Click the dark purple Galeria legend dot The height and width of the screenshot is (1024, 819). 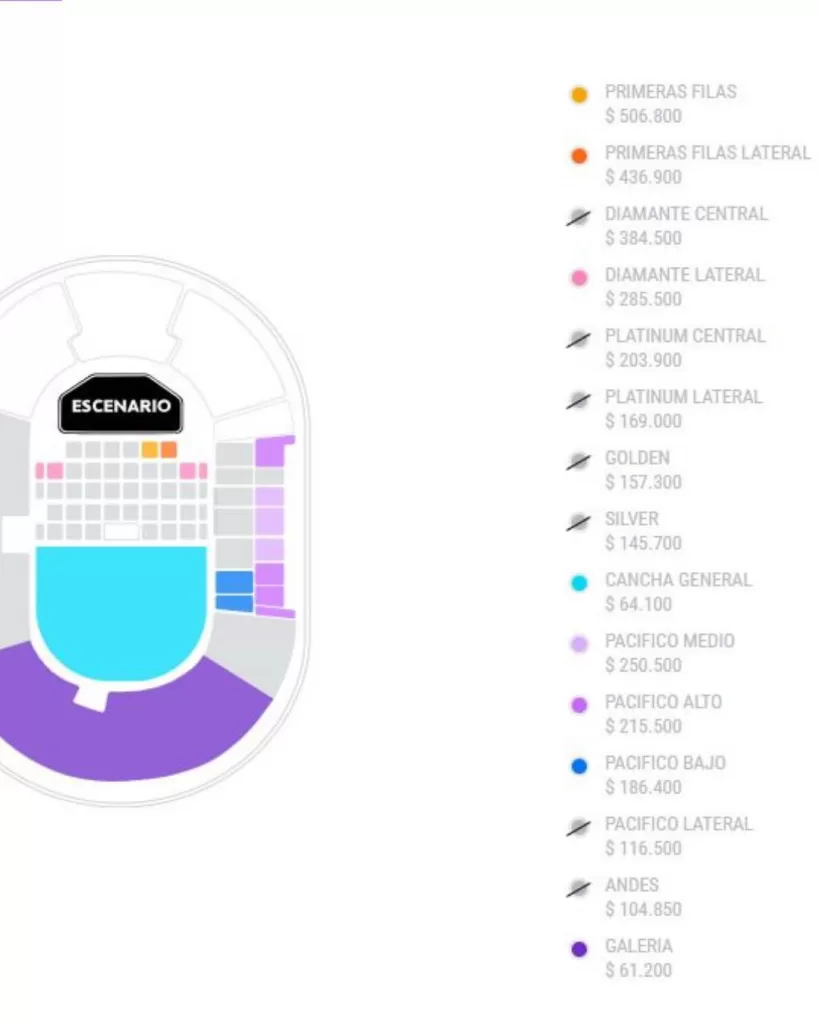(x=579, y=949)
